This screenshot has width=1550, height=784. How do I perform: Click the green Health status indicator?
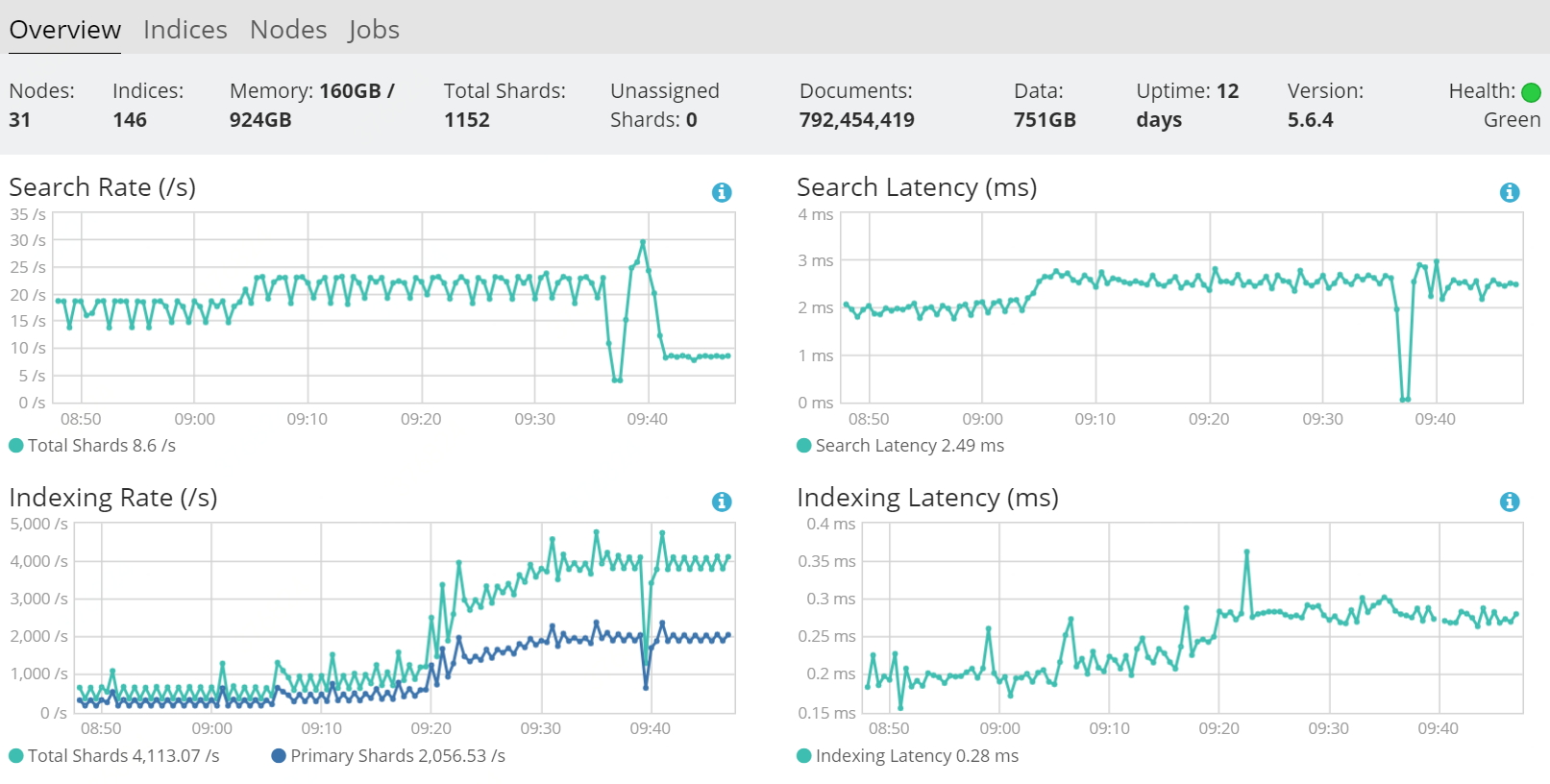pyautogui.click(x=1532, y=92)
